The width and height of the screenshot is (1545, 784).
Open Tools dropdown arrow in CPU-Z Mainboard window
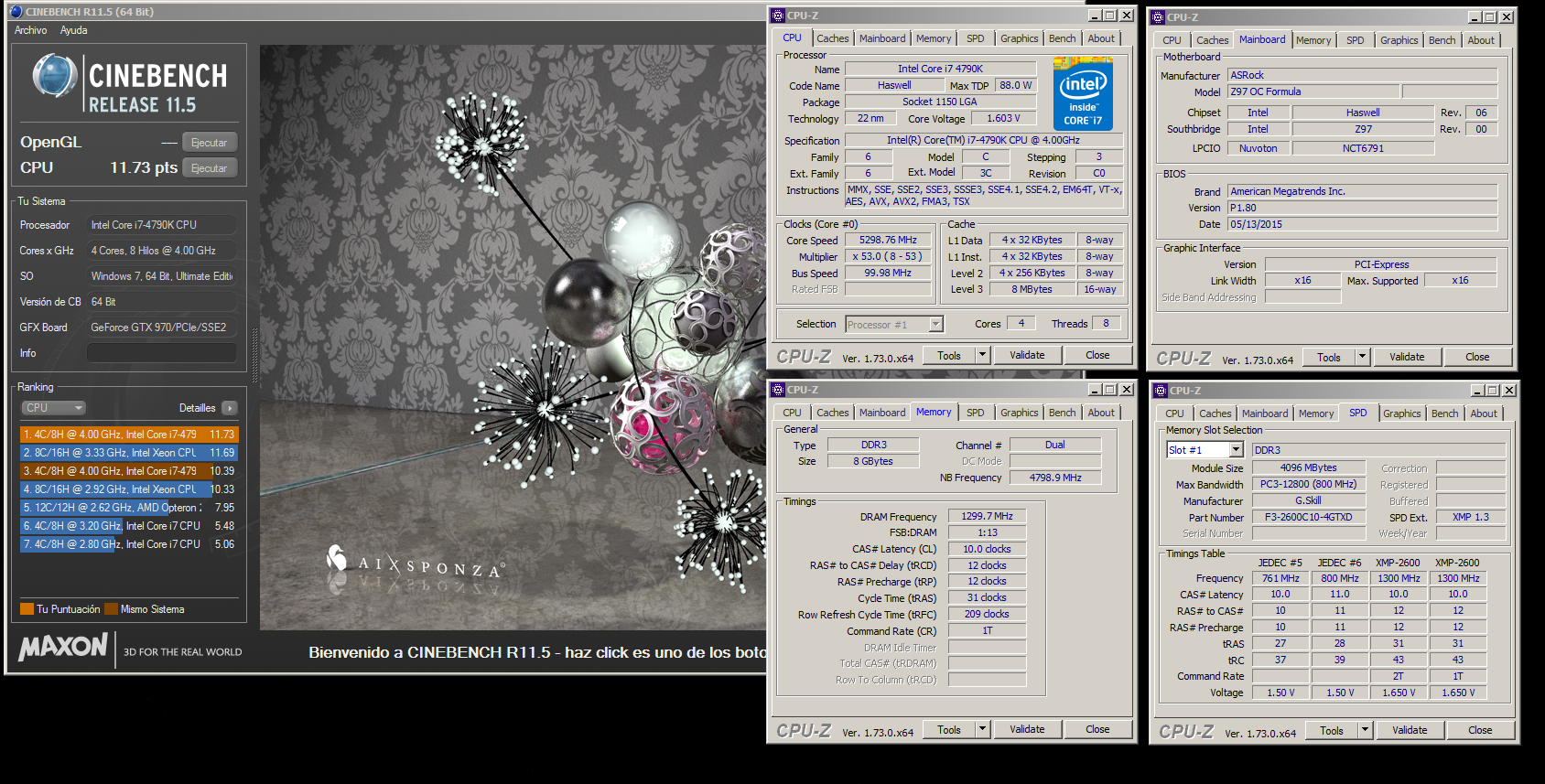(1363, 358)
